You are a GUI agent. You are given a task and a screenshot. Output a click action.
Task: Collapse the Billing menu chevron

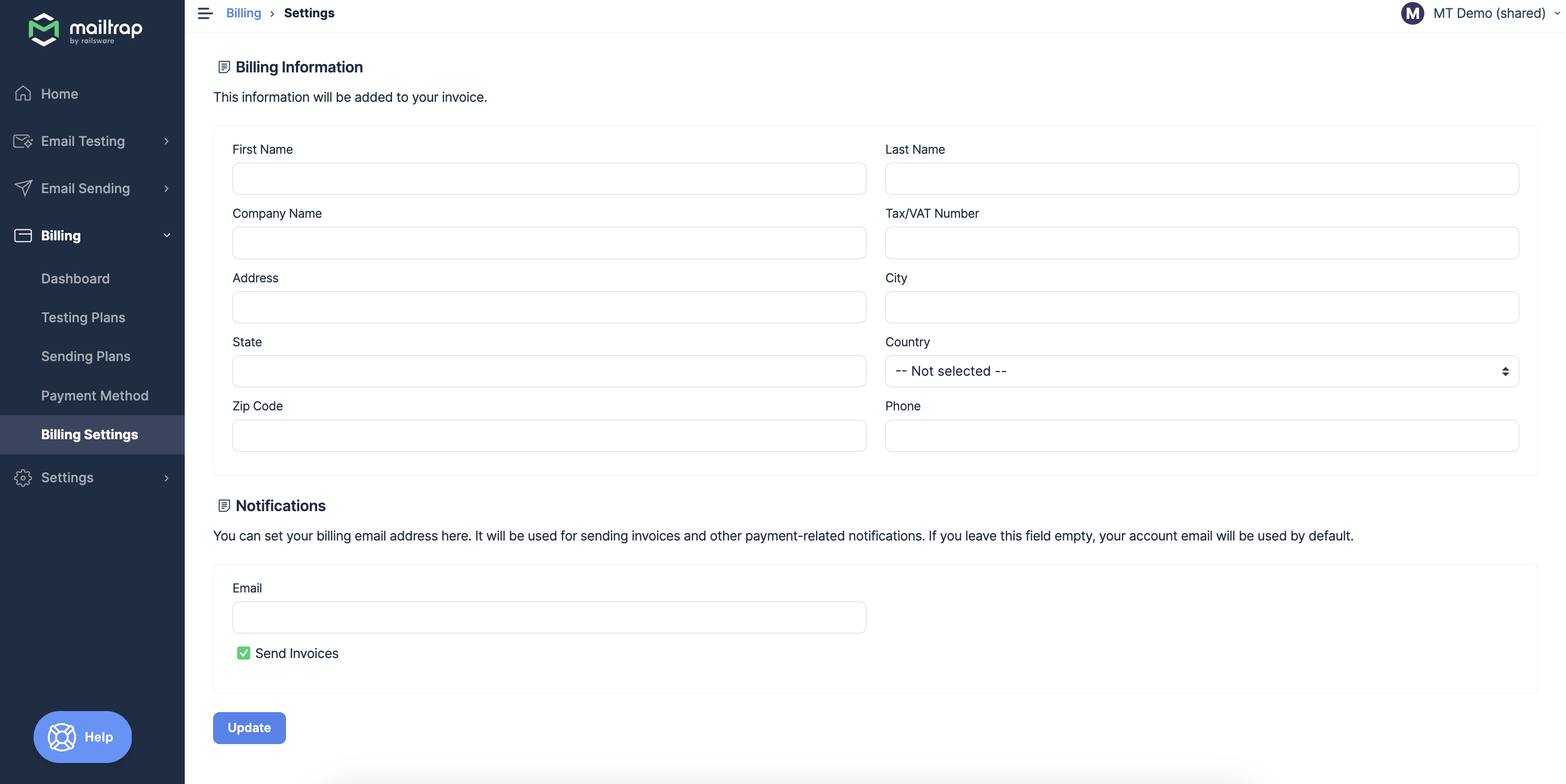[x=166, y=236]
